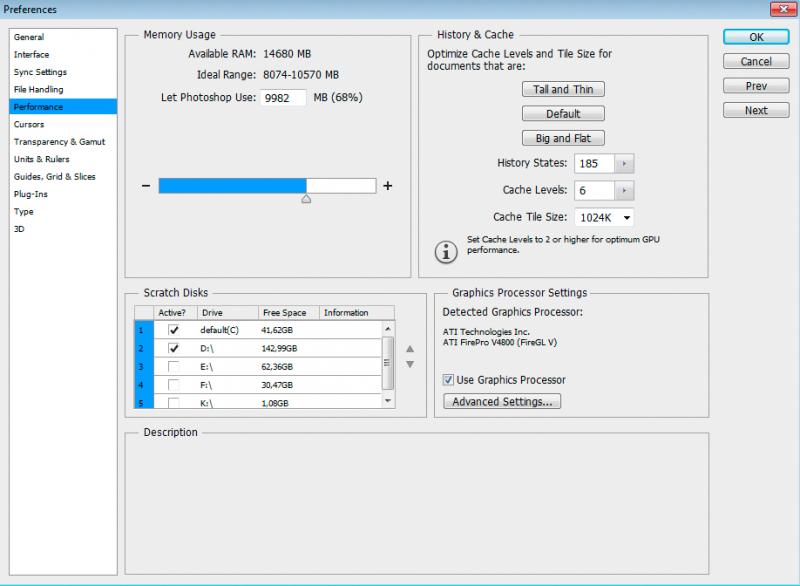Open Units & Rulers preferences
This screenshot has width=800, height=586.
pos(63,159)
